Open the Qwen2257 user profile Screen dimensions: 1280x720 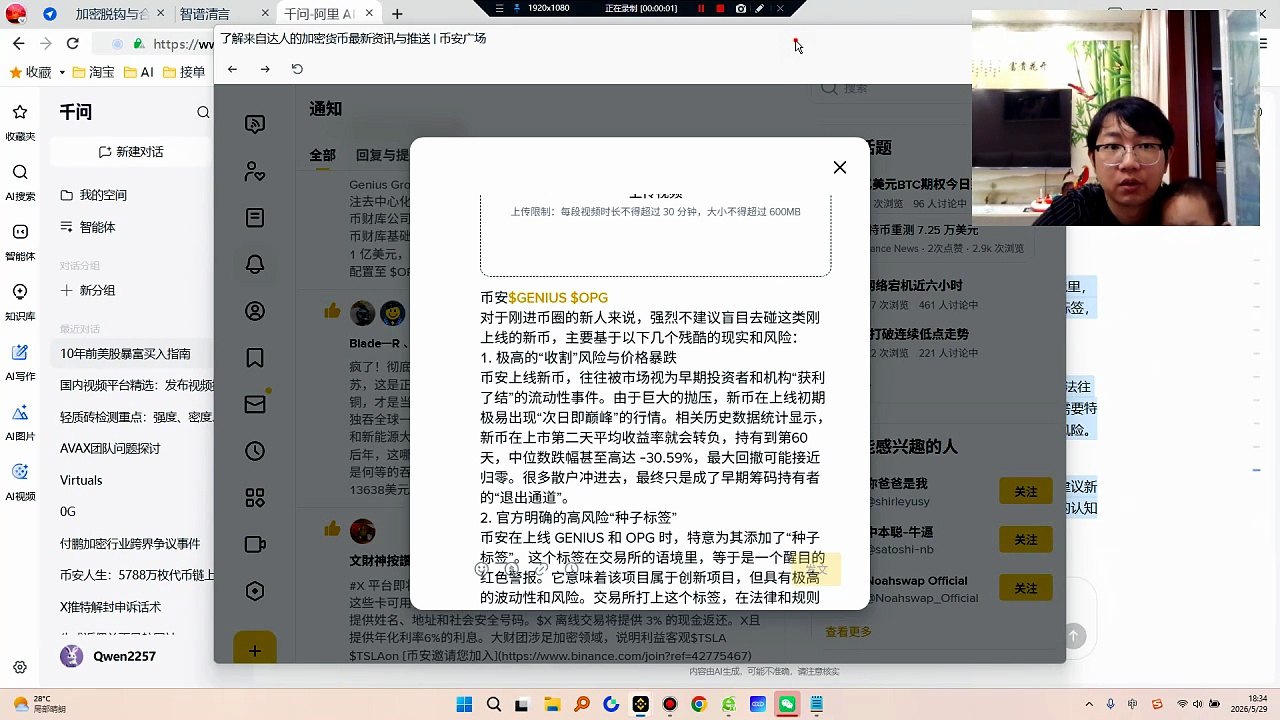point(108,656)
